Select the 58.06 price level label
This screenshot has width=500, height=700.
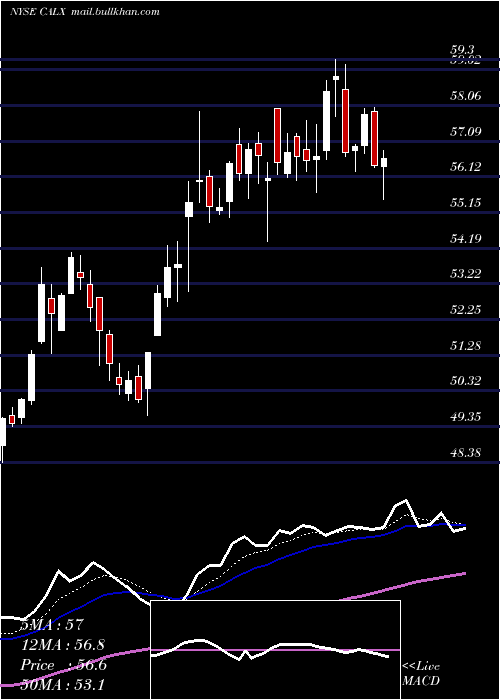[x=466, y=96]
